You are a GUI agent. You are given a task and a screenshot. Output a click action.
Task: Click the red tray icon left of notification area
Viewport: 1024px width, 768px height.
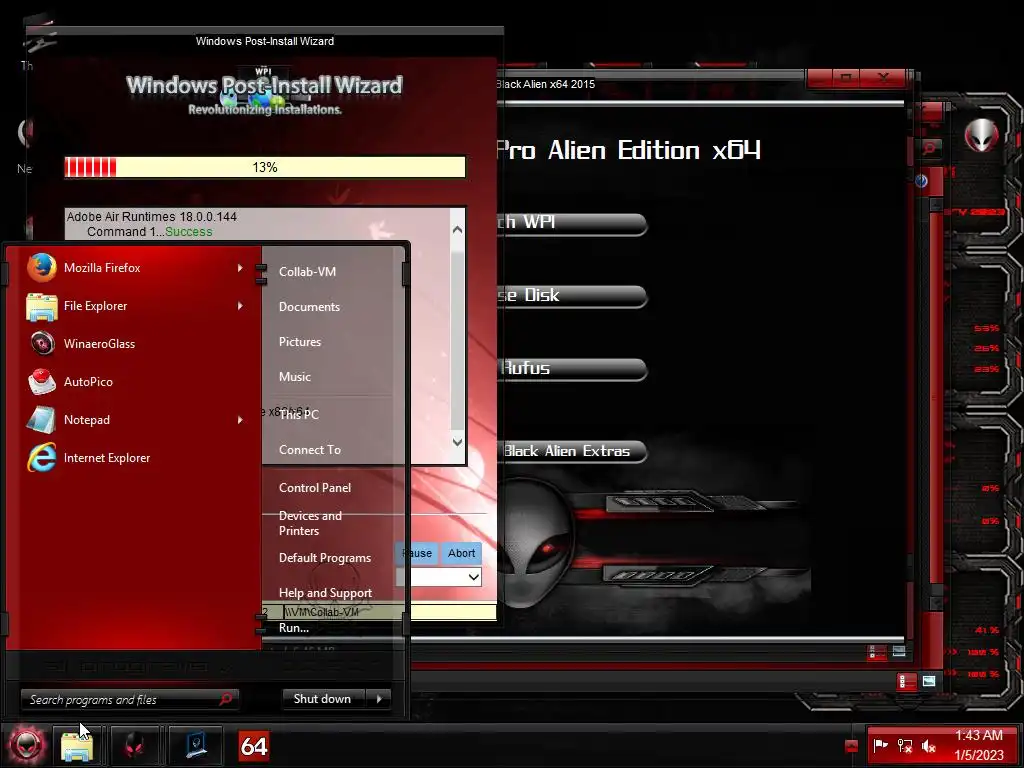click(x=851, y=746)
